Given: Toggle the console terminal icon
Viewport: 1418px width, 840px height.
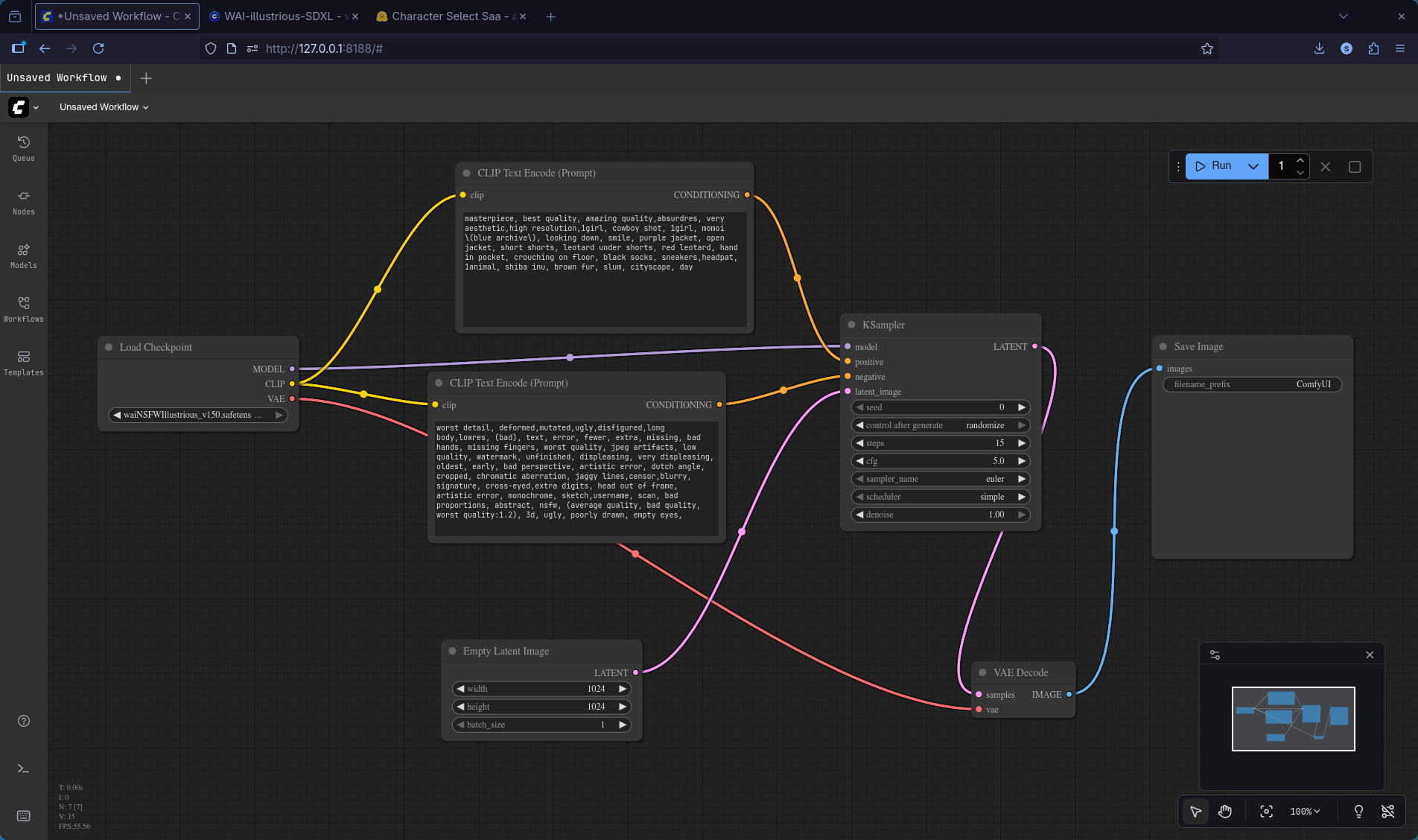Looking at the screenshot, I should (24, 769).
